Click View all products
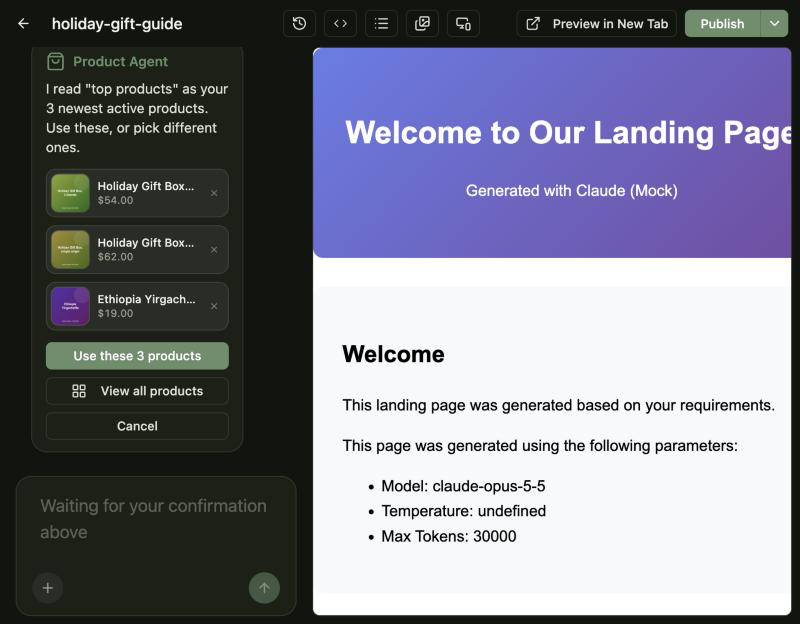 [x=137, y=391]
